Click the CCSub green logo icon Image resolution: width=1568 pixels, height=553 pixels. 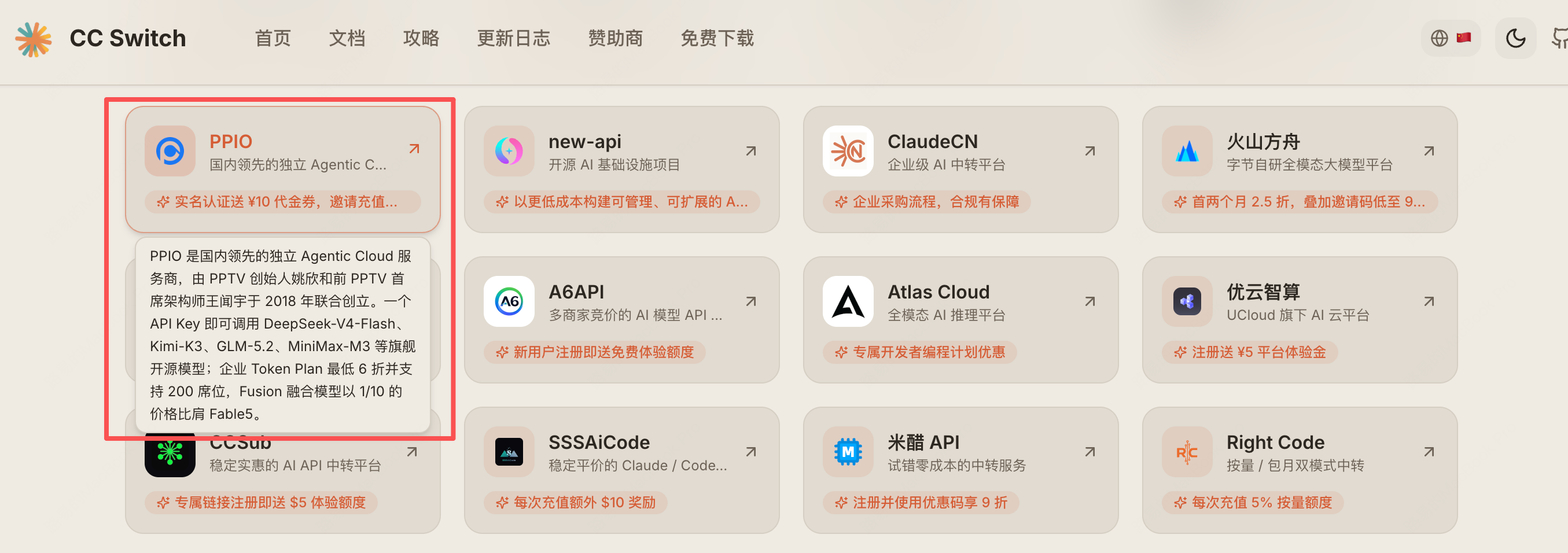pyautogui.click(x=170, y=455)
